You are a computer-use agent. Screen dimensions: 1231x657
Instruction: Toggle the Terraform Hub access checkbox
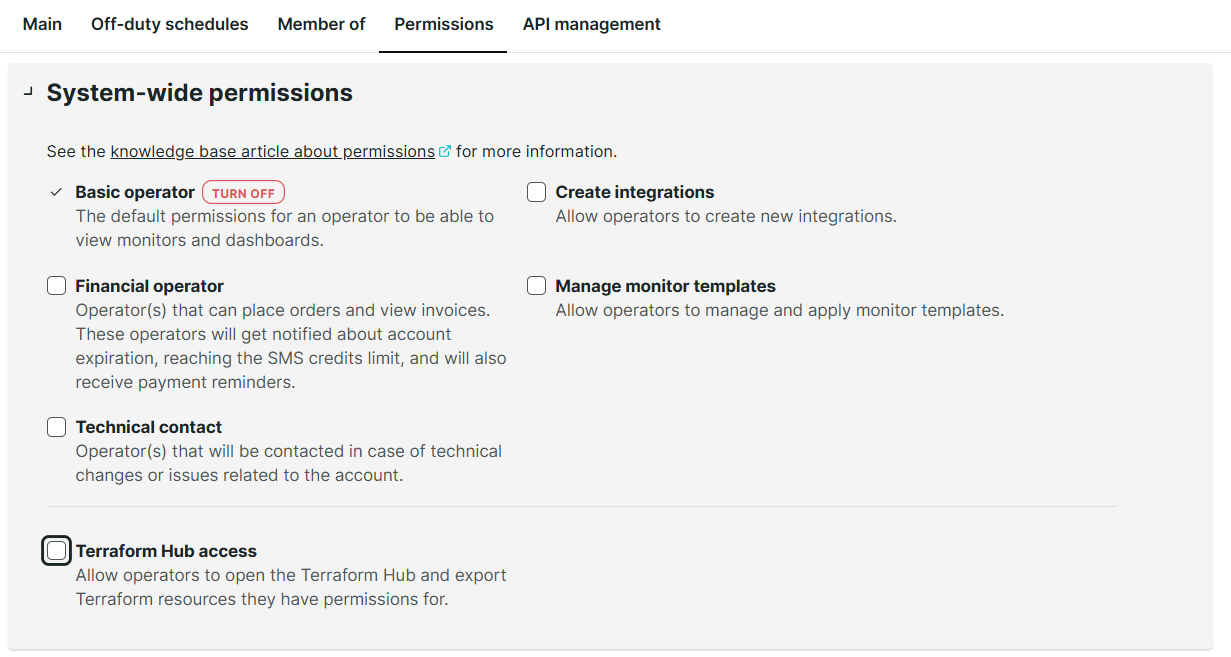click(x=57, y=551)
